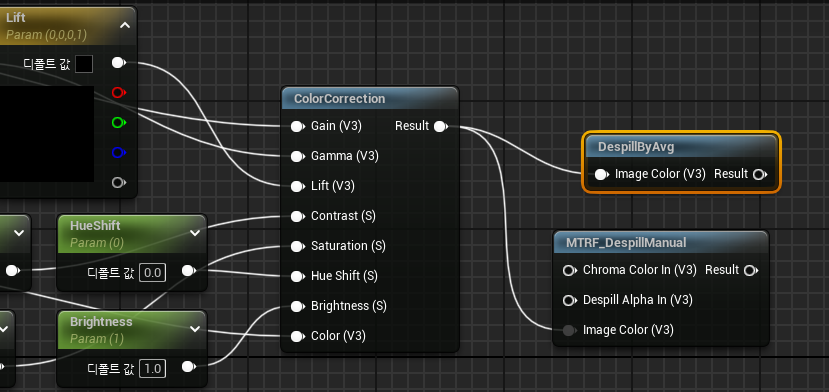The image size is (829, 392).
Task: Click the Color (V3) input pin
Action: 298,336
